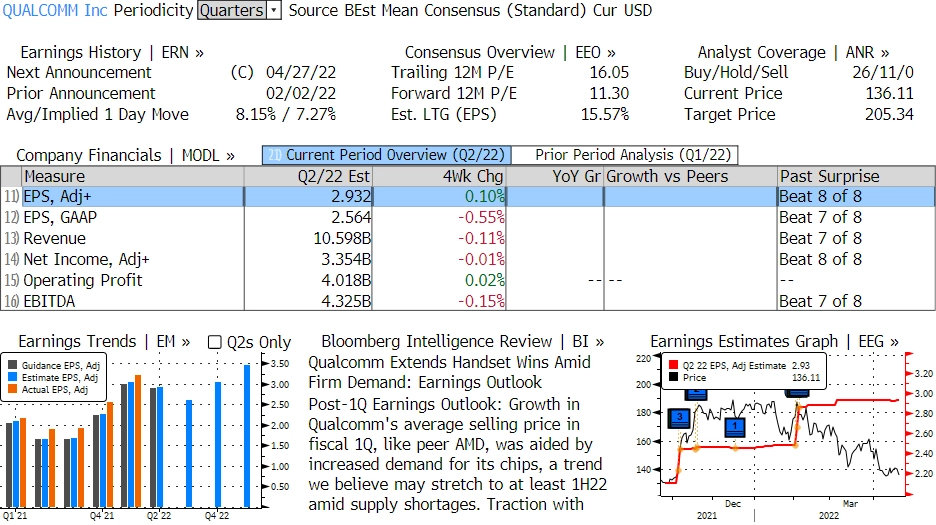Select the EBITDA measure row
Screen dimensions: 936x525
tap(468, 301)
